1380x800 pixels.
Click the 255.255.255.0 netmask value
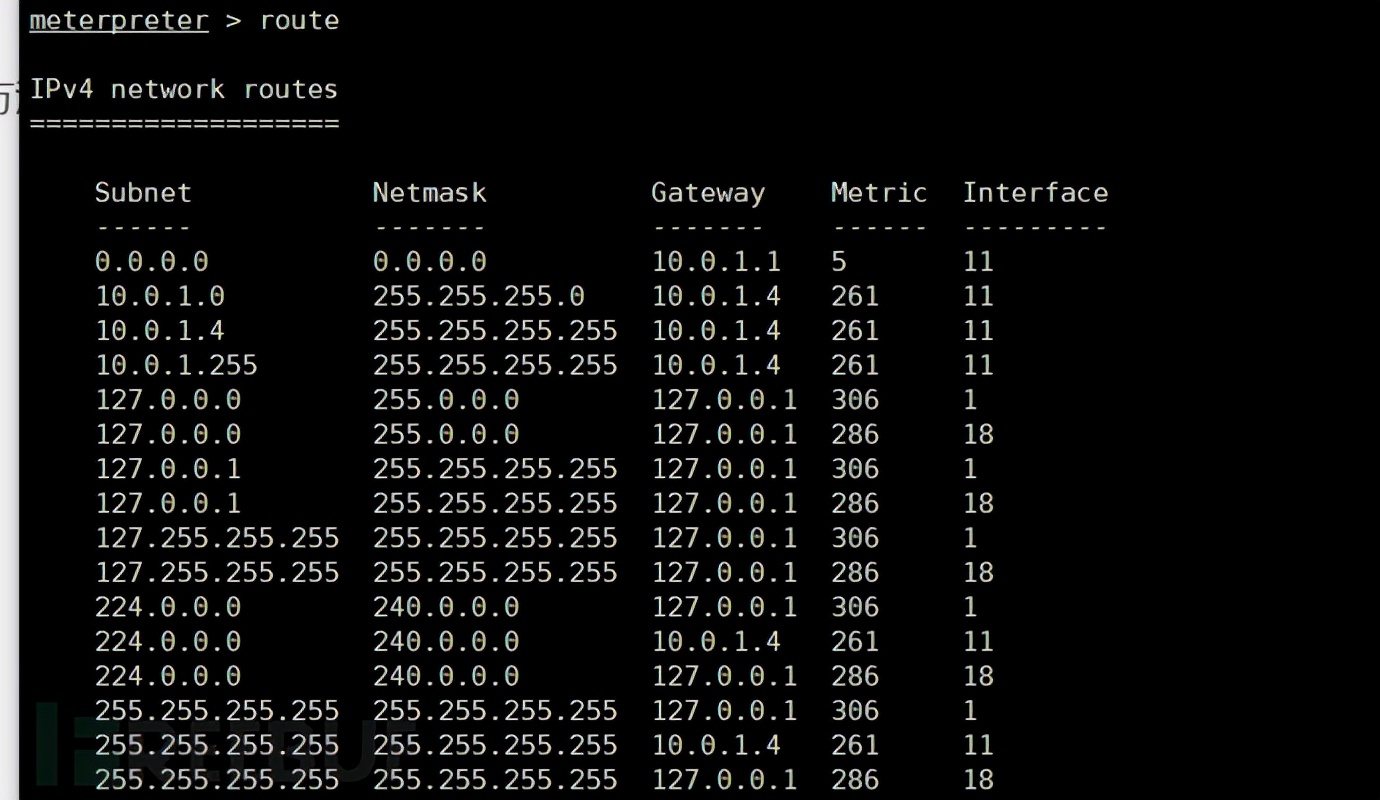click(x=478, y=296)
